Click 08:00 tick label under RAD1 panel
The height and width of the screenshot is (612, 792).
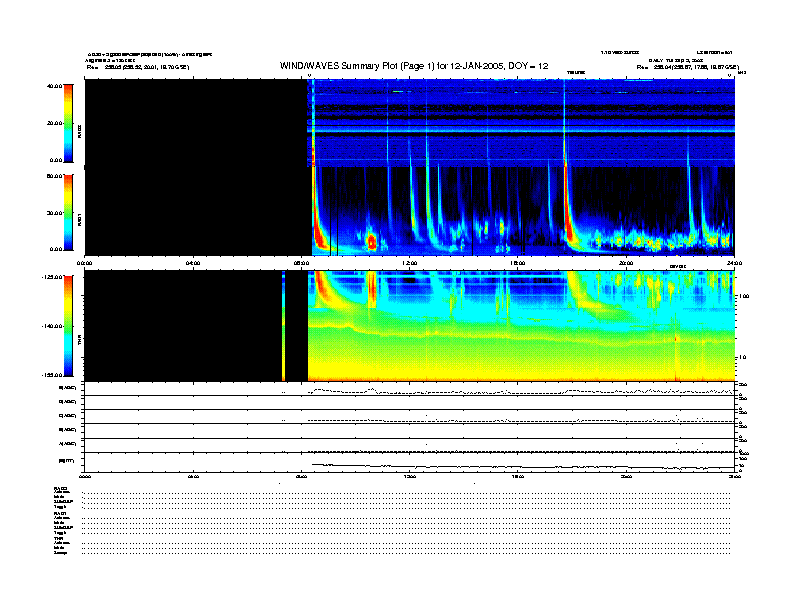(x=302, y=263)
